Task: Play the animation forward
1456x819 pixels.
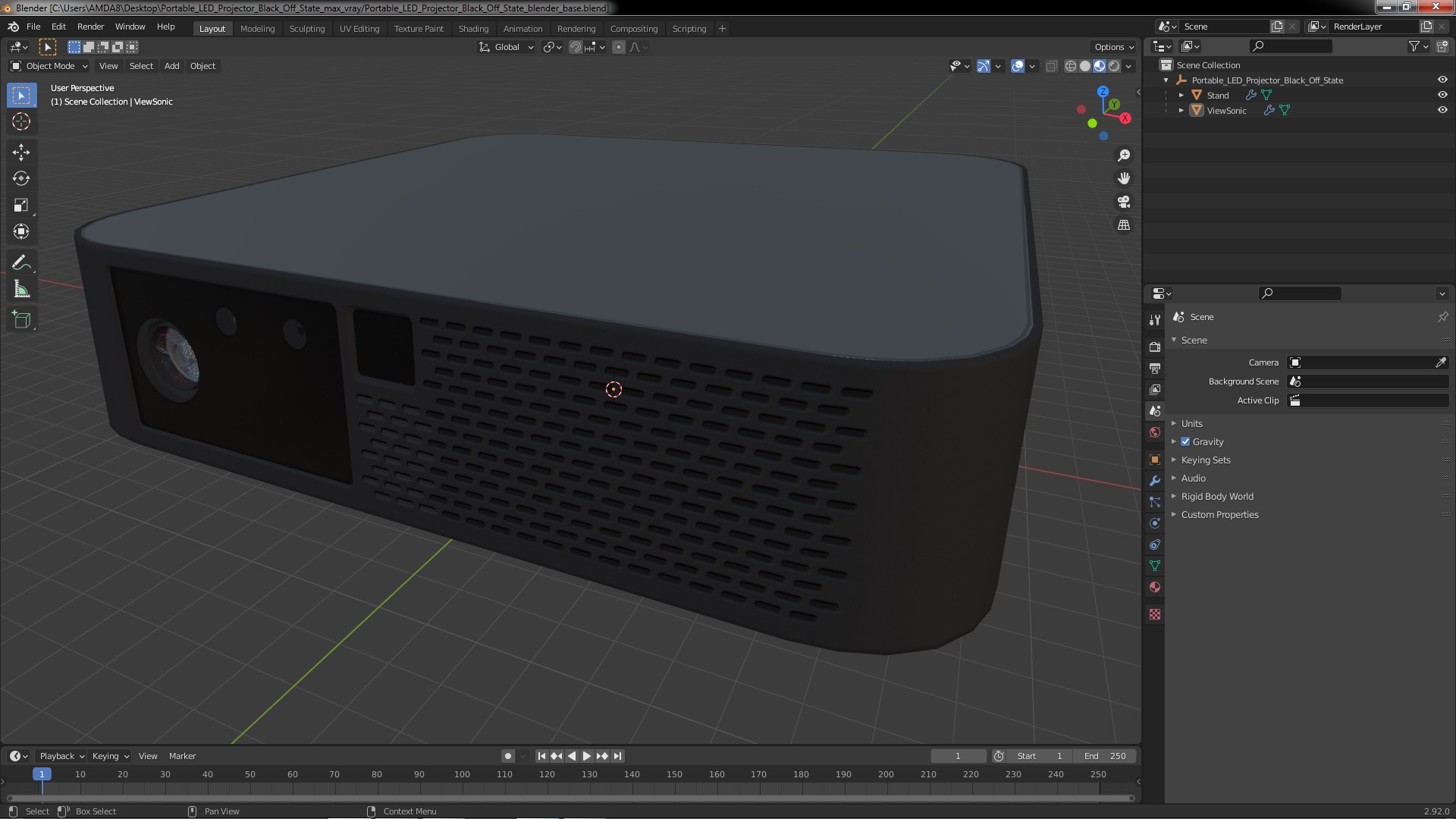Action: (x=587, y=756)
